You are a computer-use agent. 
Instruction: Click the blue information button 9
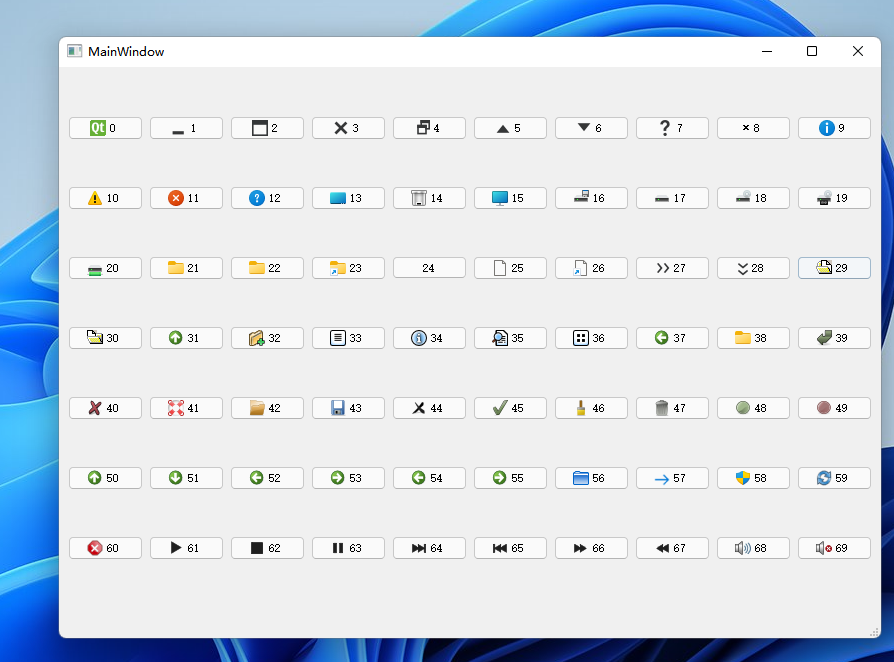point(834,127)
